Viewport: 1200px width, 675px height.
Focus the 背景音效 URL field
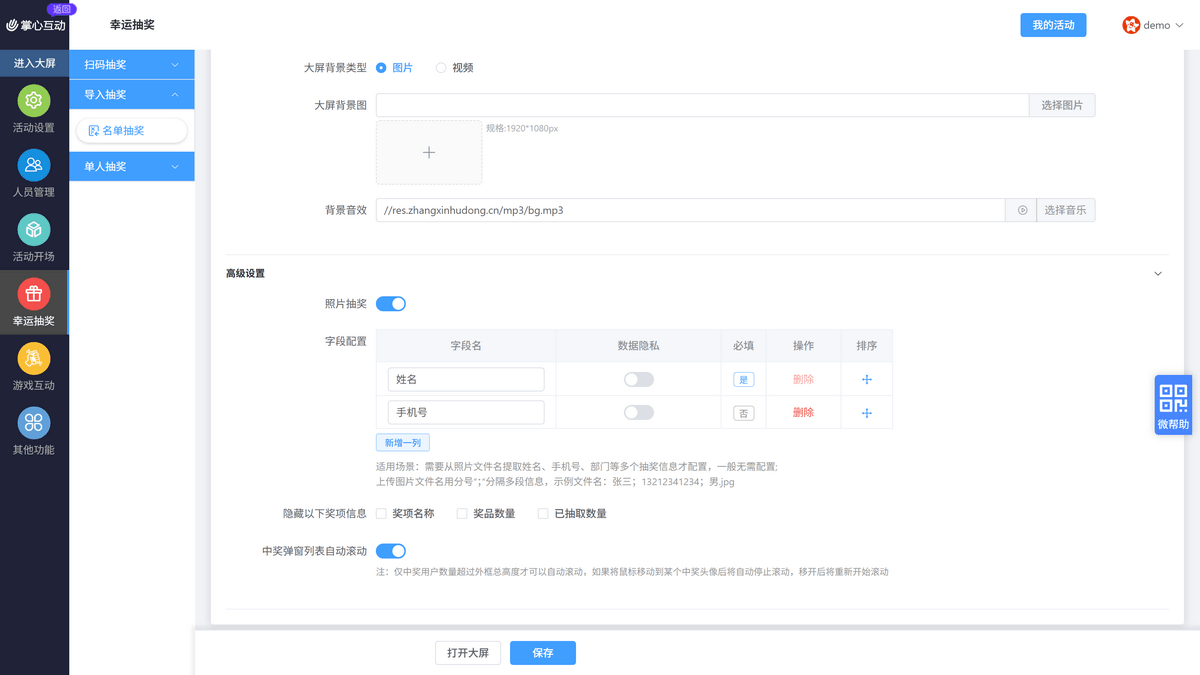(x=690, y=210)
